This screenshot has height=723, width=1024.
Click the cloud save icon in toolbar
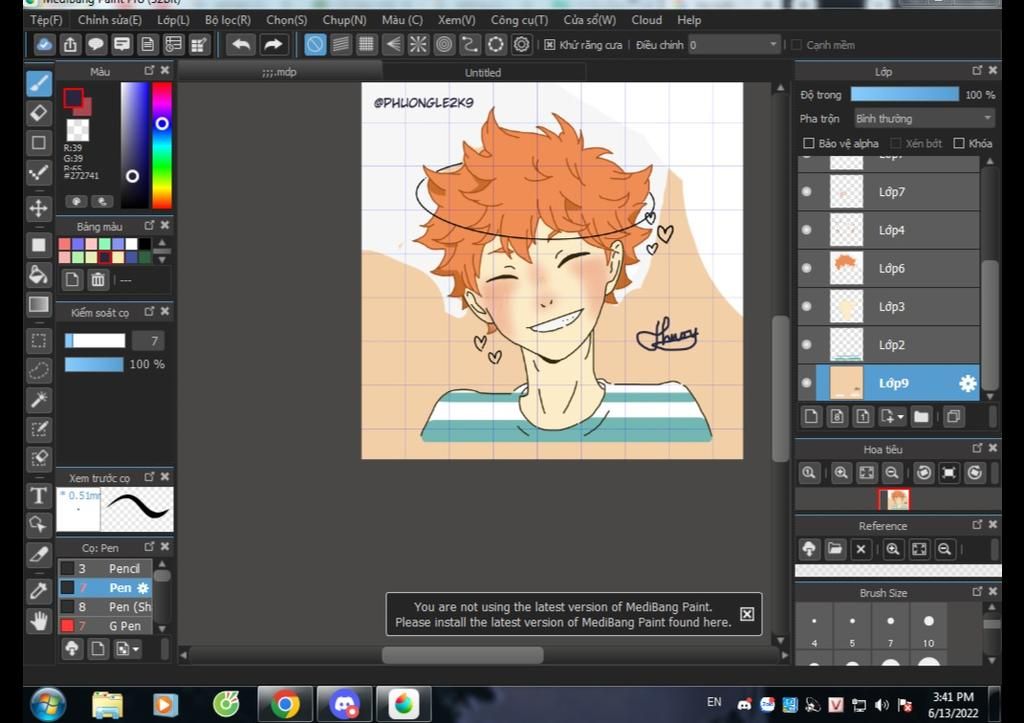coord(44,44)
